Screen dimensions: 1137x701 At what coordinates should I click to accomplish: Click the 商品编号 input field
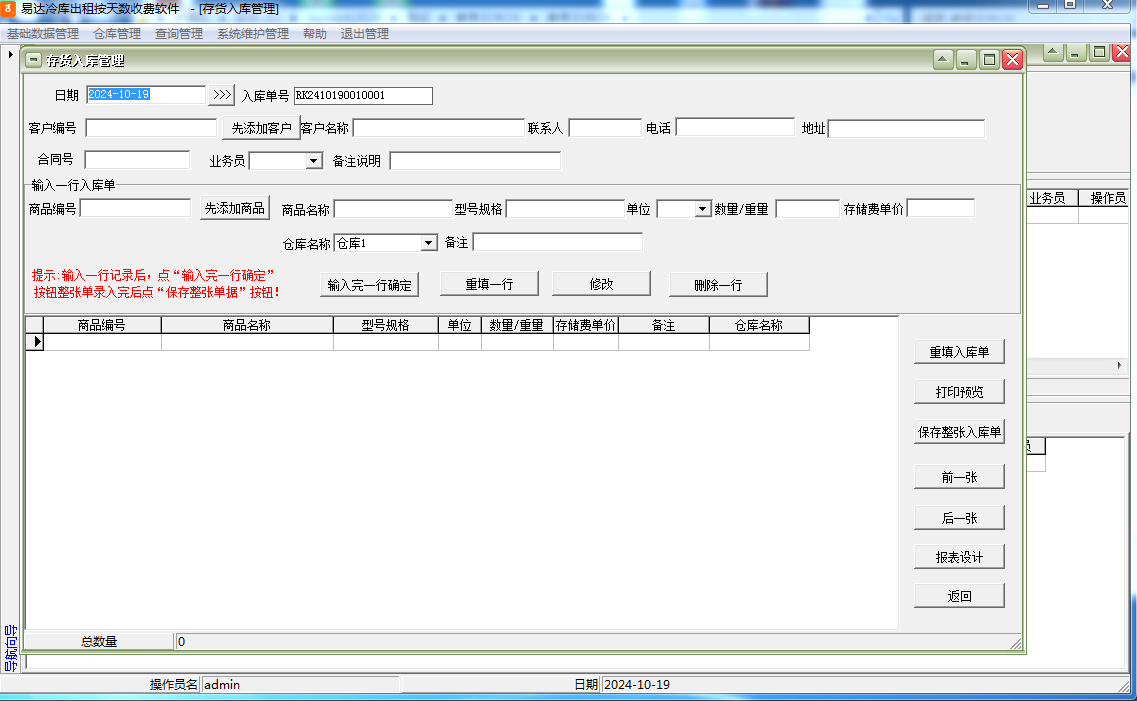pos(135,209)
